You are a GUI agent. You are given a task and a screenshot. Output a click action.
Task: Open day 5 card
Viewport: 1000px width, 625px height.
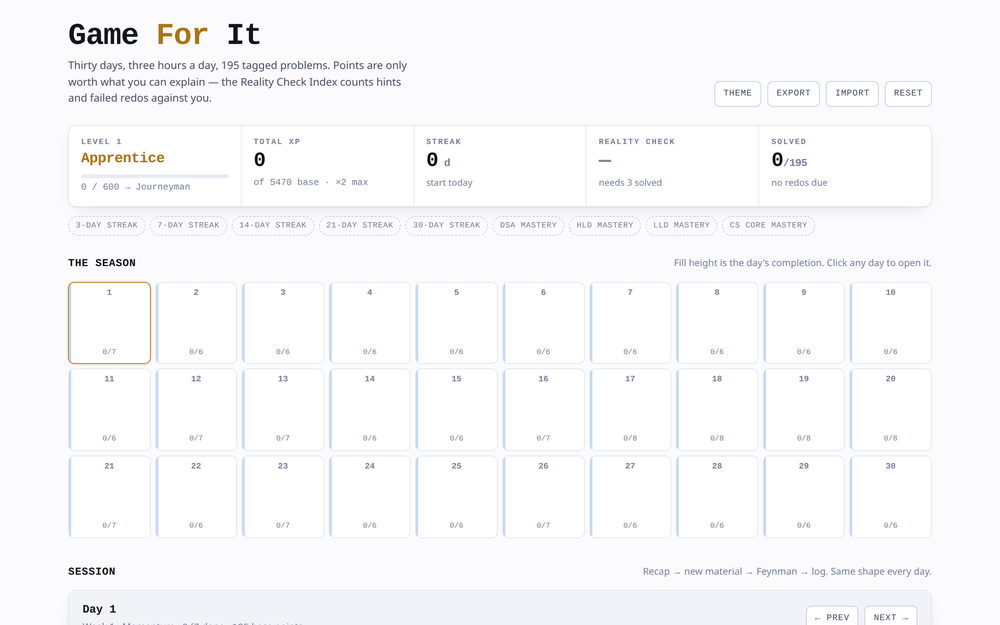click(x=457, y=323)
